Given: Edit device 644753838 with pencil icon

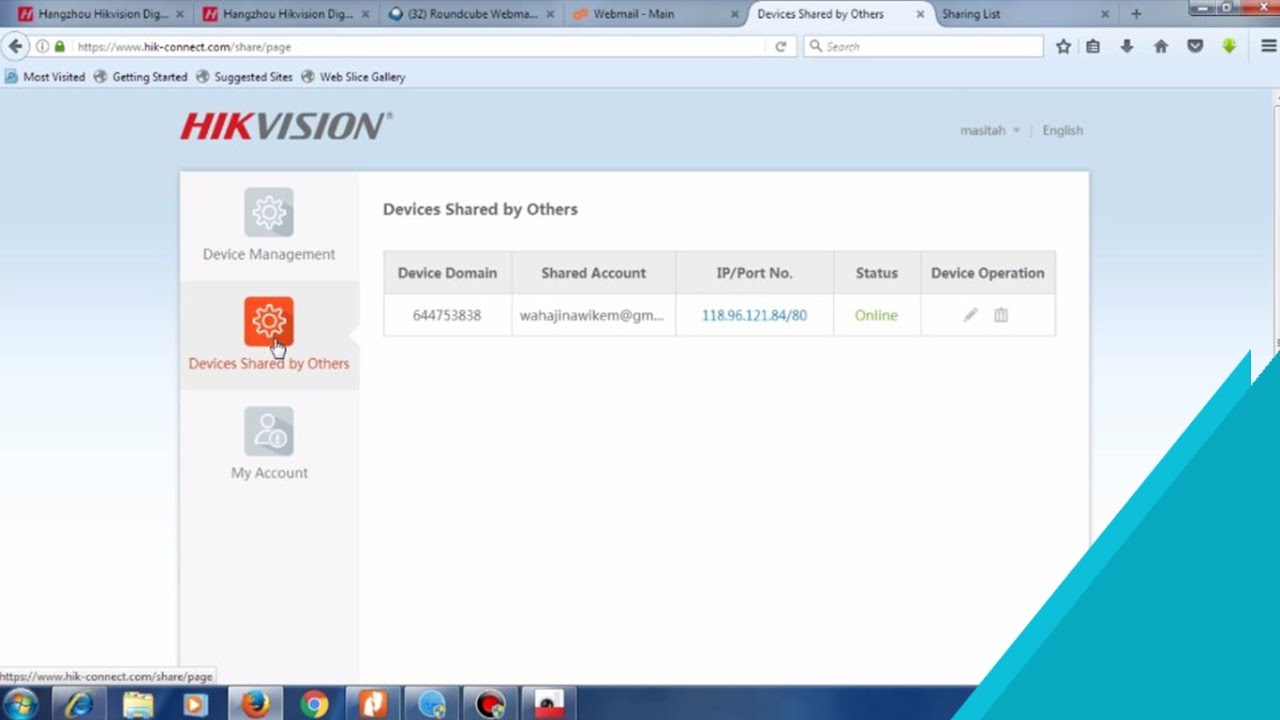Looking at the screenshot, I should [970, 315].
